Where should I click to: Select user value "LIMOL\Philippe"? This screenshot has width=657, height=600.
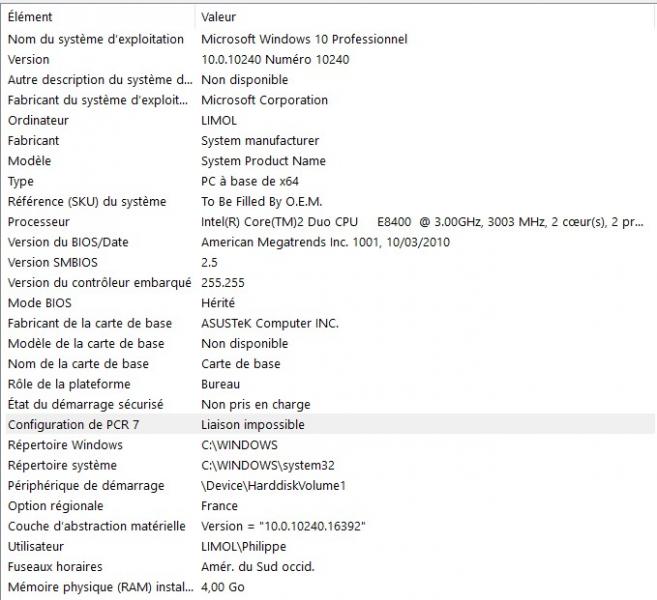click(x=243, y=546)
